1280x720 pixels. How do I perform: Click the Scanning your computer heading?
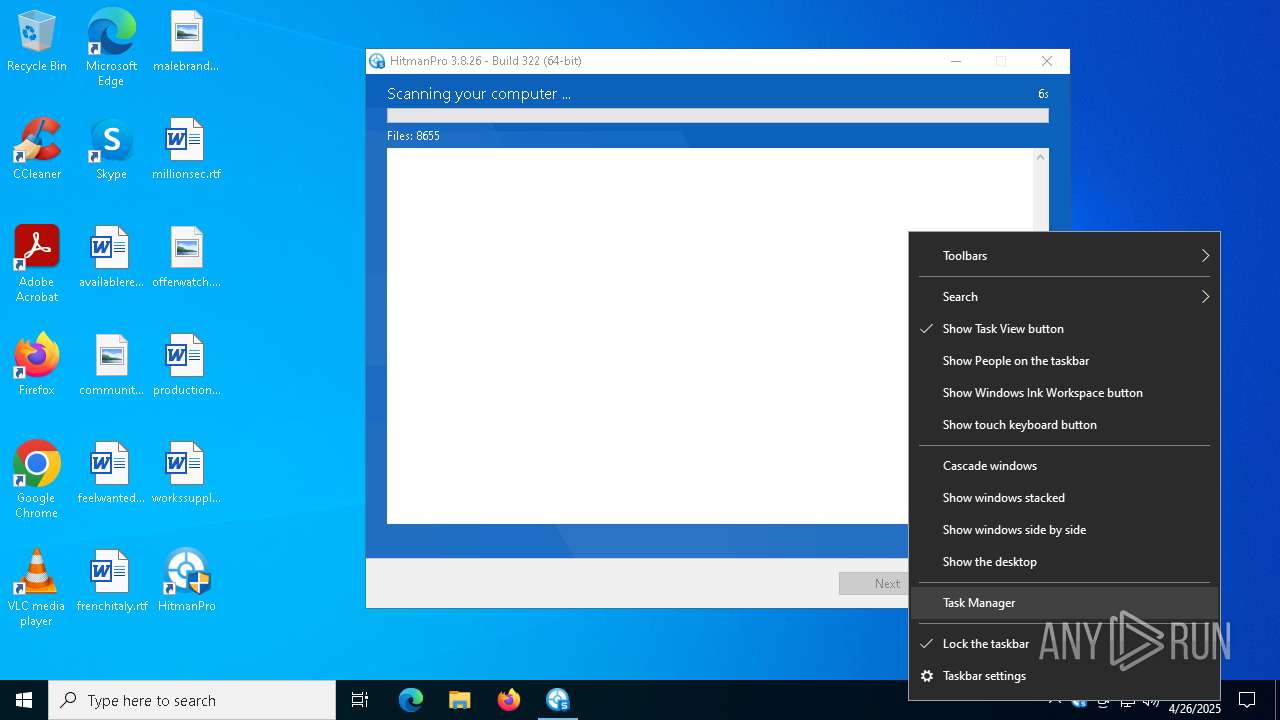tap(479, 94)
